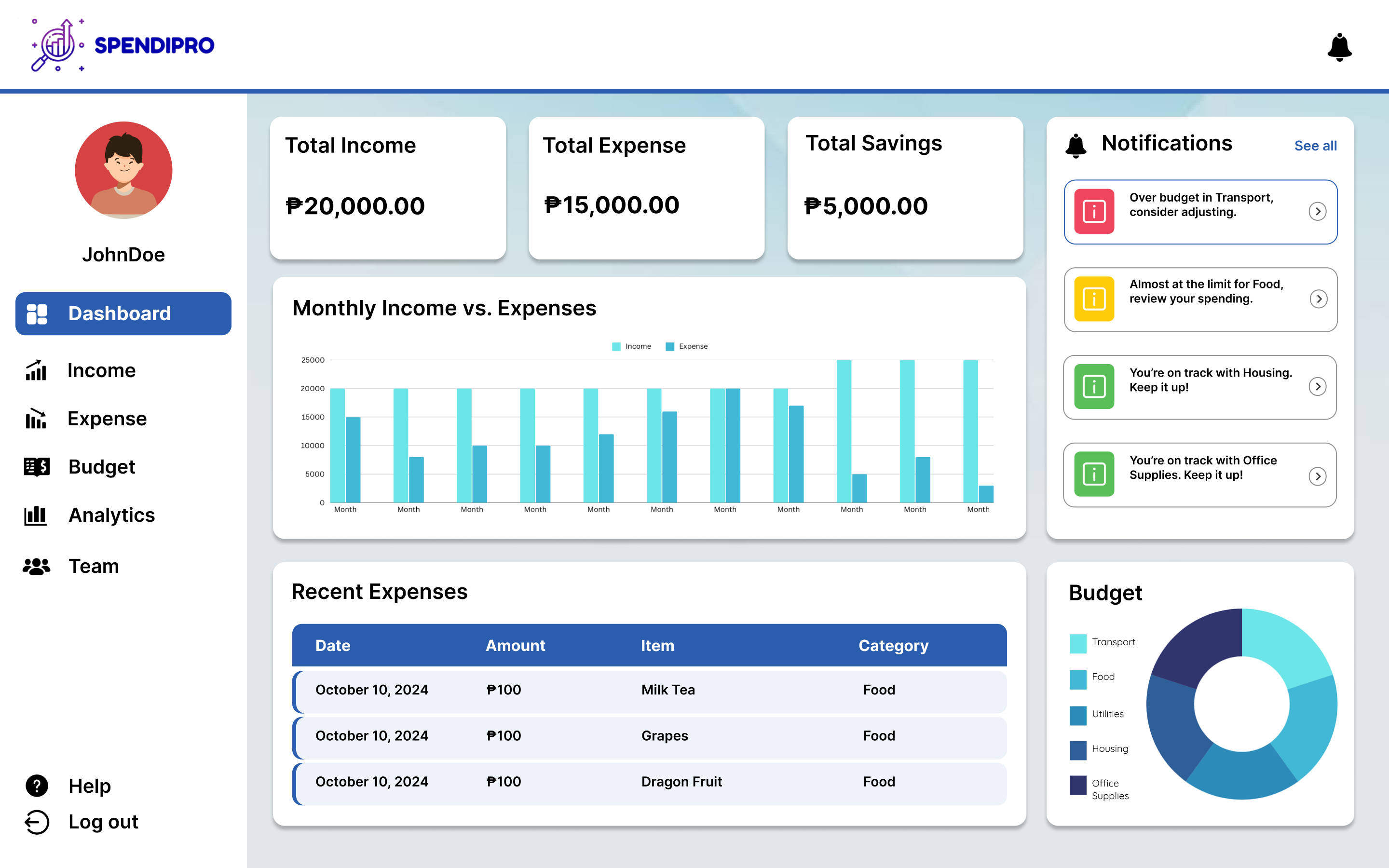The width and height of the screenshot is (1389, 868).
Task: Click the notification bell in top header
Action: [1339, 47]
